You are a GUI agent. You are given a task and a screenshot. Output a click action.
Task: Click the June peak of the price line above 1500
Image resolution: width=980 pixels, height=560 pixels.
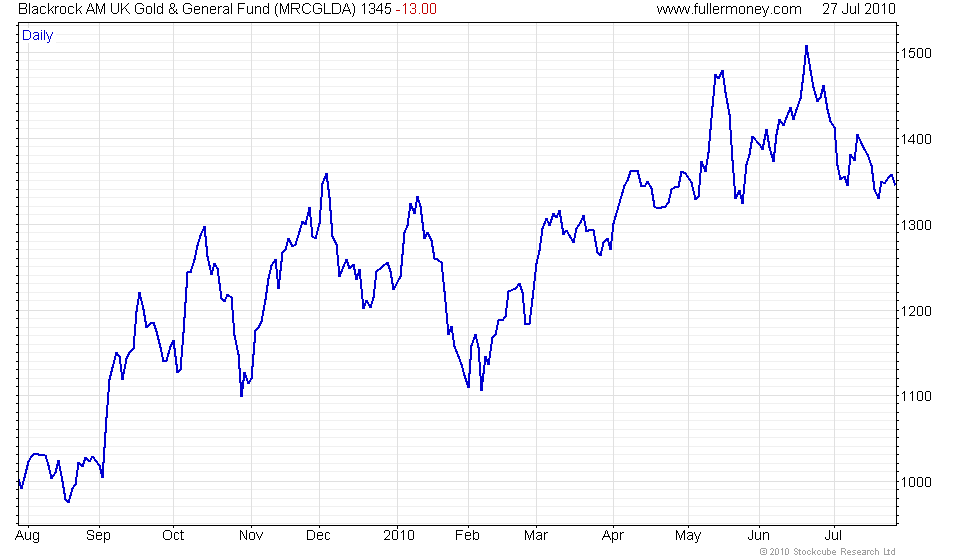(806, 46)
